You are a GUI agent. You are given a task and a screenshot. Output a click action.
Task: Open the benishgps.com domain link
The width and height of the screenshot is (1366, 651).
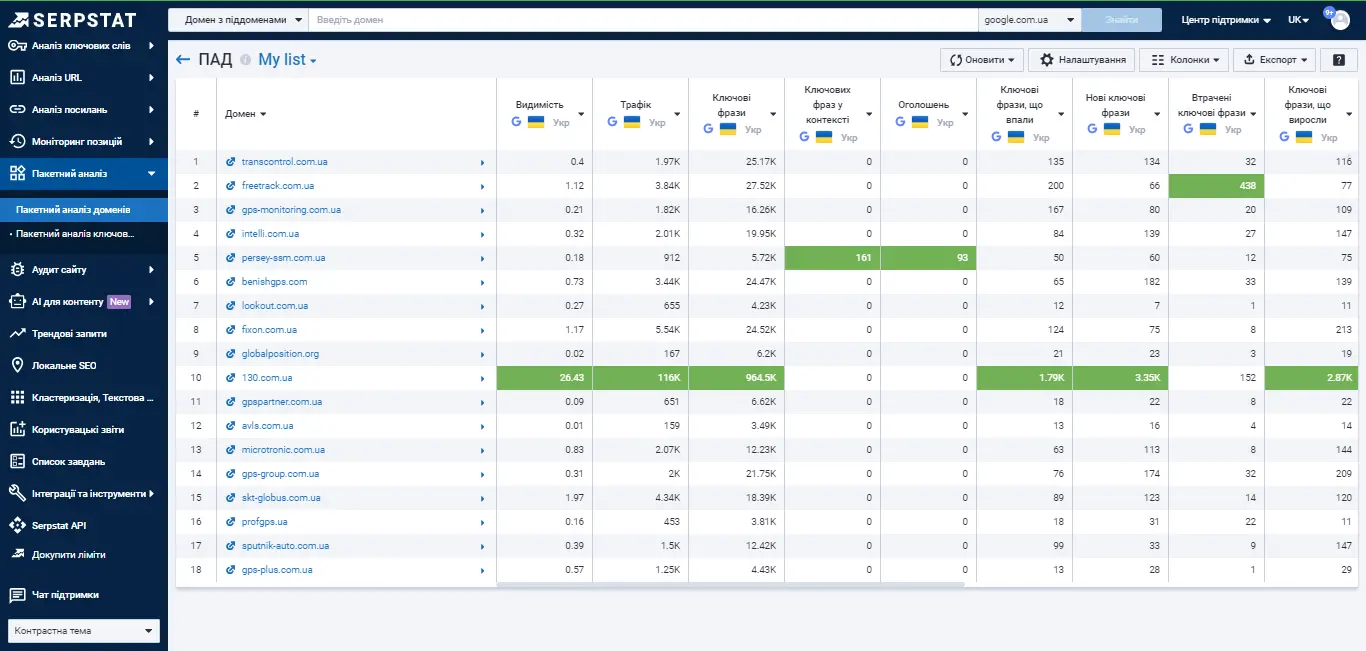[x=274, y=282]
